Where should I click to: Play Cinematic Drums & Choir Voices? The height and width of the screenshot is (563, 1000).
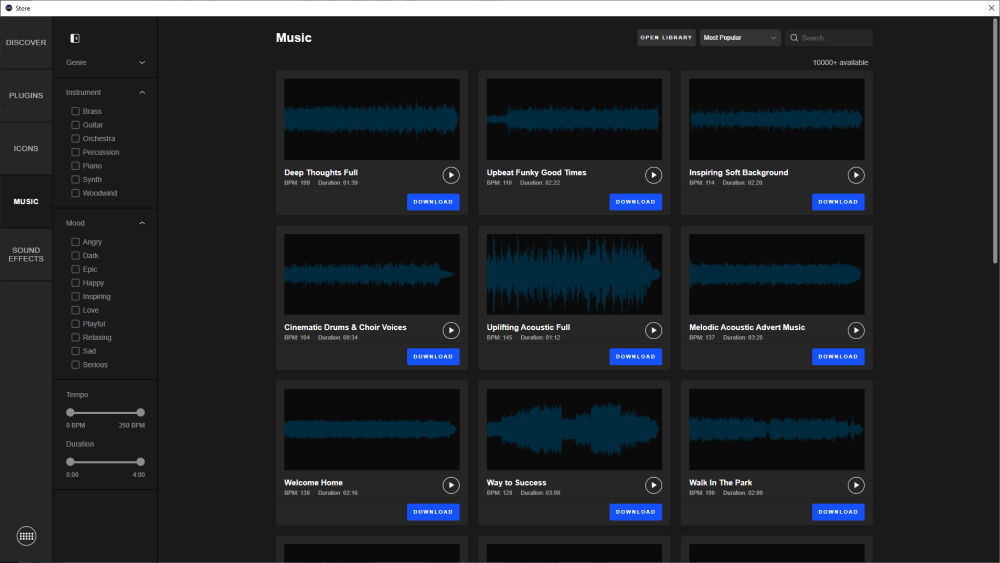click(451, 330)
